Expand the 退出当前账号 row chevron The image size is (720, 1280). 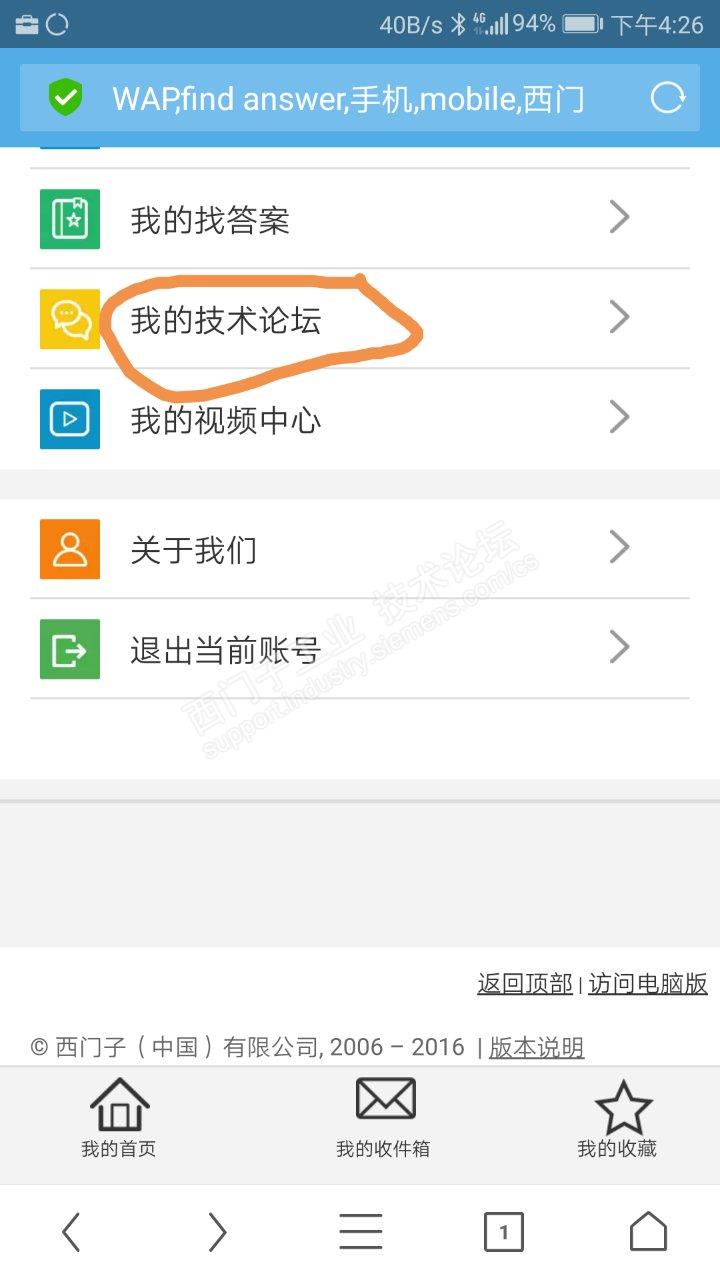click(620, 647)
